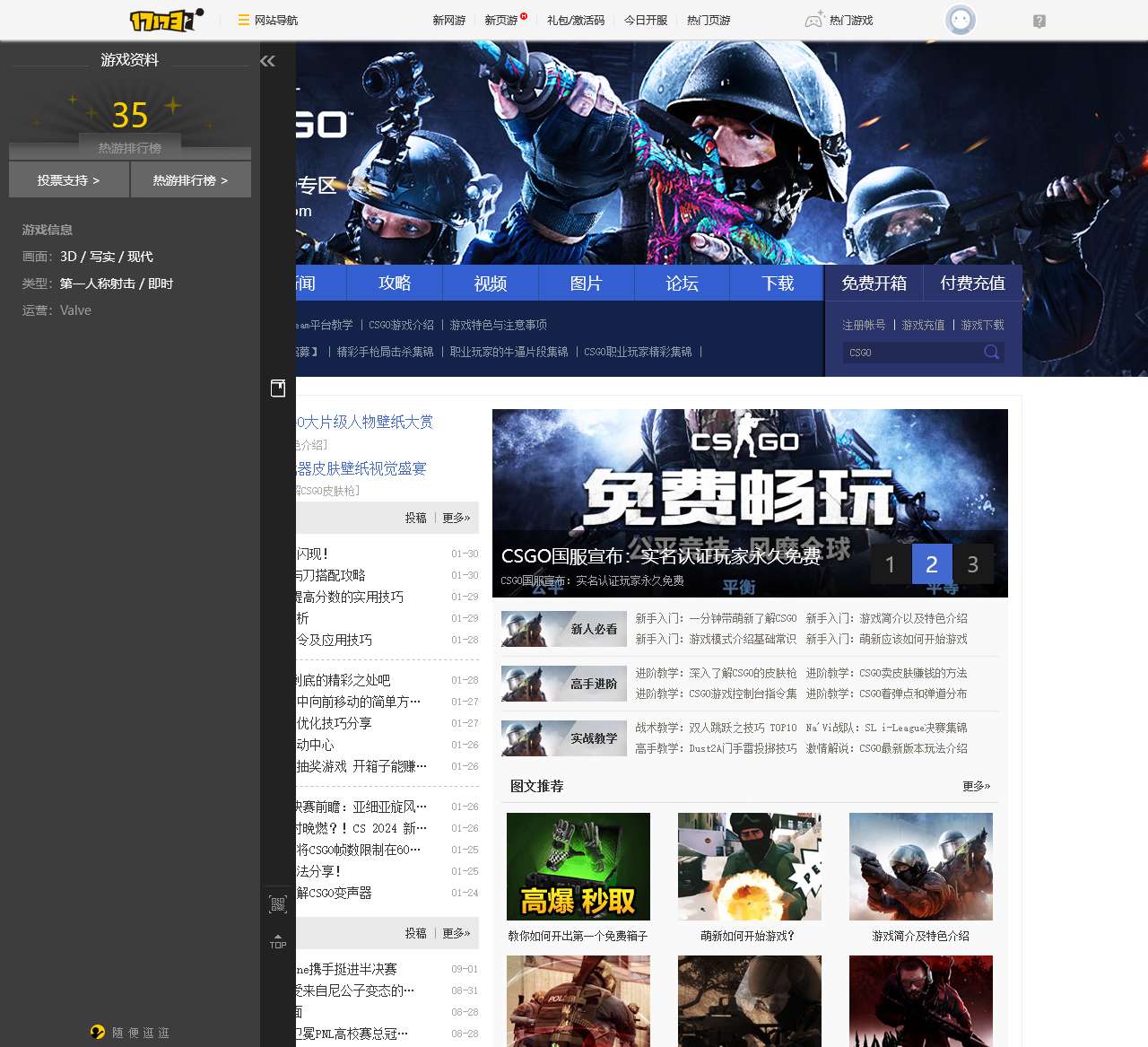Click the TOP back-to-top icon
The image size is (1148, 1047).
(x=278, y=940)
